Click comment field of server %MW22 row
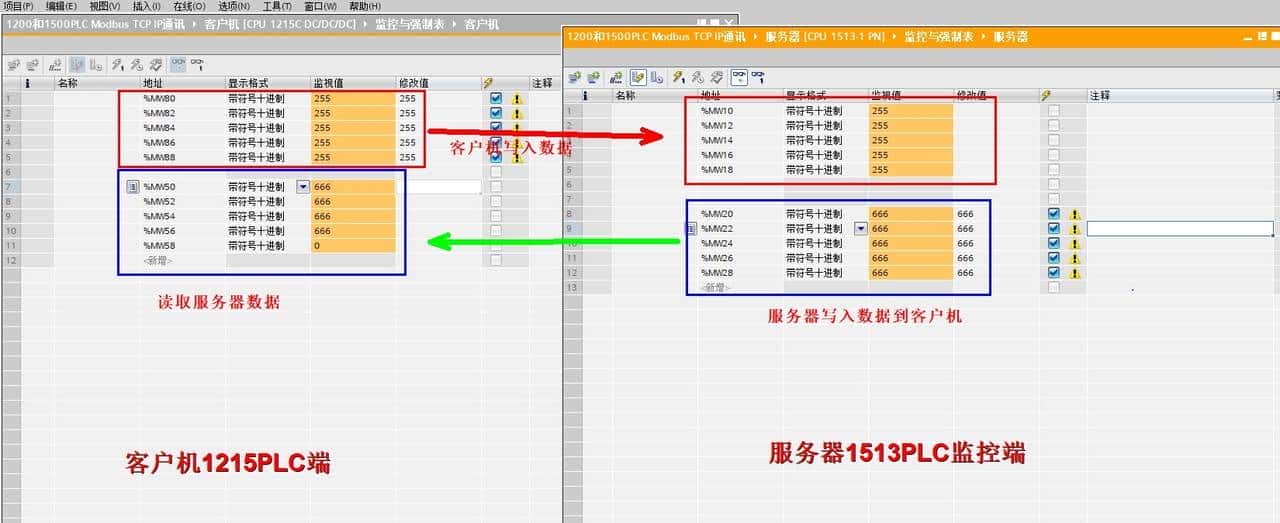Screen dimensions: 1280x523 1180,228
